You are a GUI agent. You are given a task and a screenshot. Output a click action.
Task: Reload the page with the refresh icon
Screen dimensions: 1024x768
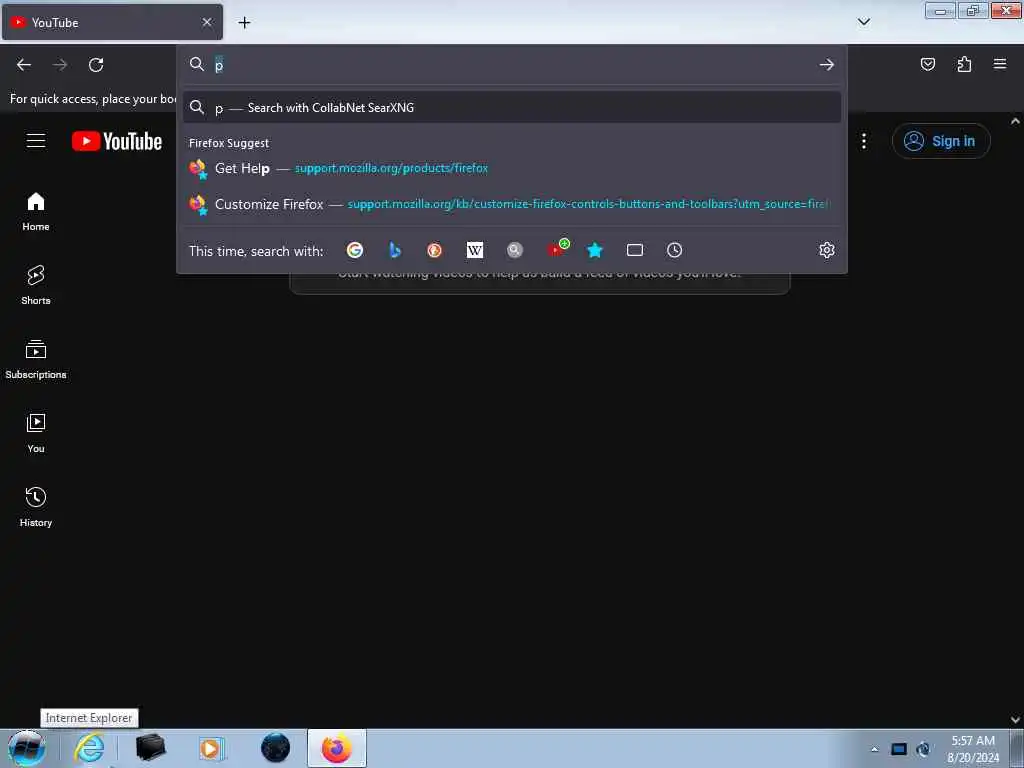tap(96, 65)
